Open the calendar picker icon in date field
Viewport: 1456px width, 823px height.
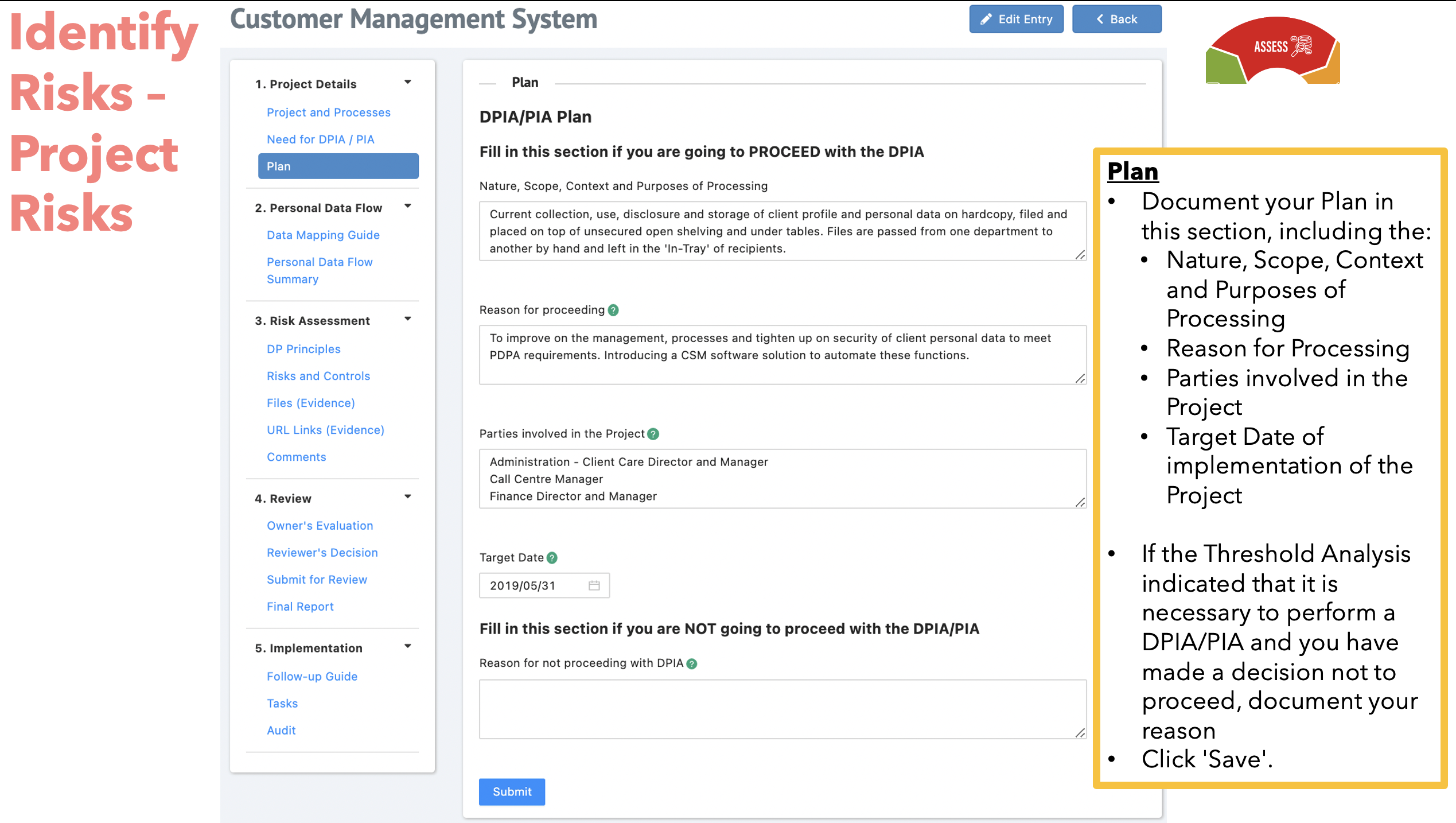tap(594, 585)
